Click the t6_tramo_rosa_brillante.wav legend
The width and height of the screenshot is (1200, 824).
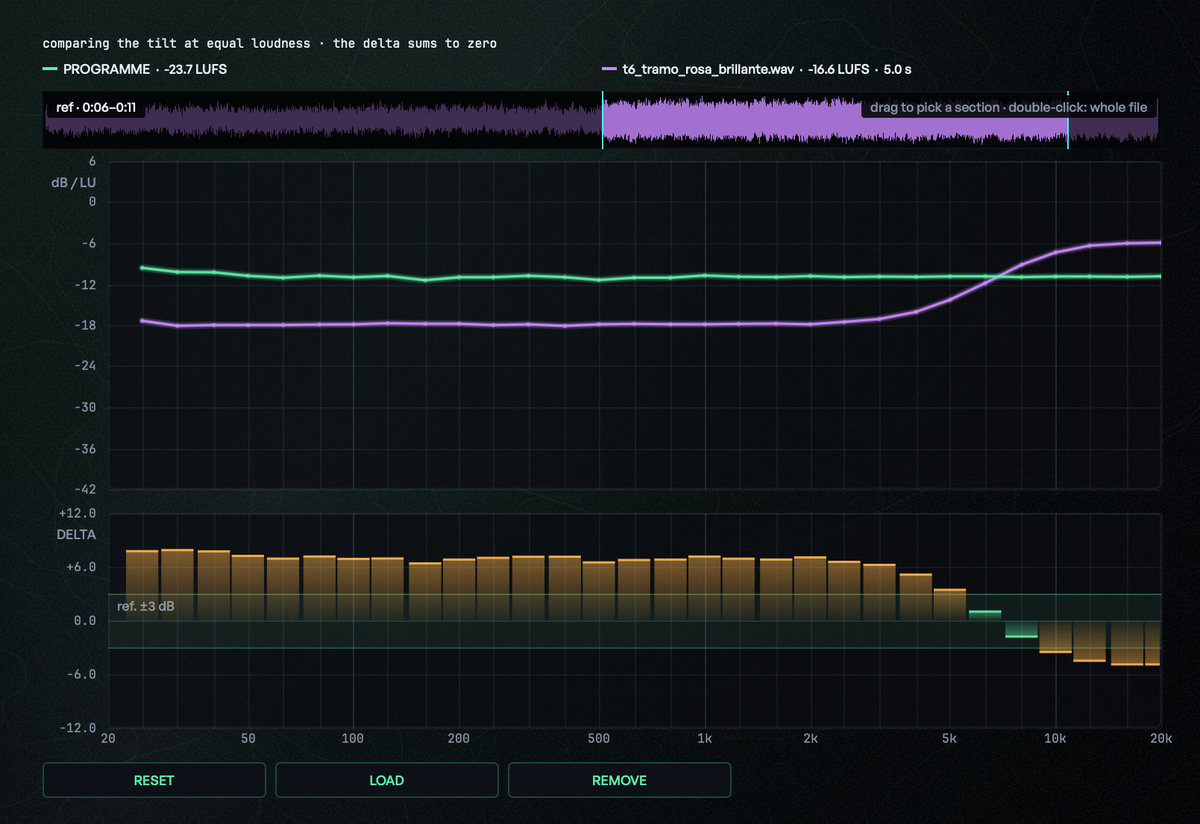coord(758,70)
